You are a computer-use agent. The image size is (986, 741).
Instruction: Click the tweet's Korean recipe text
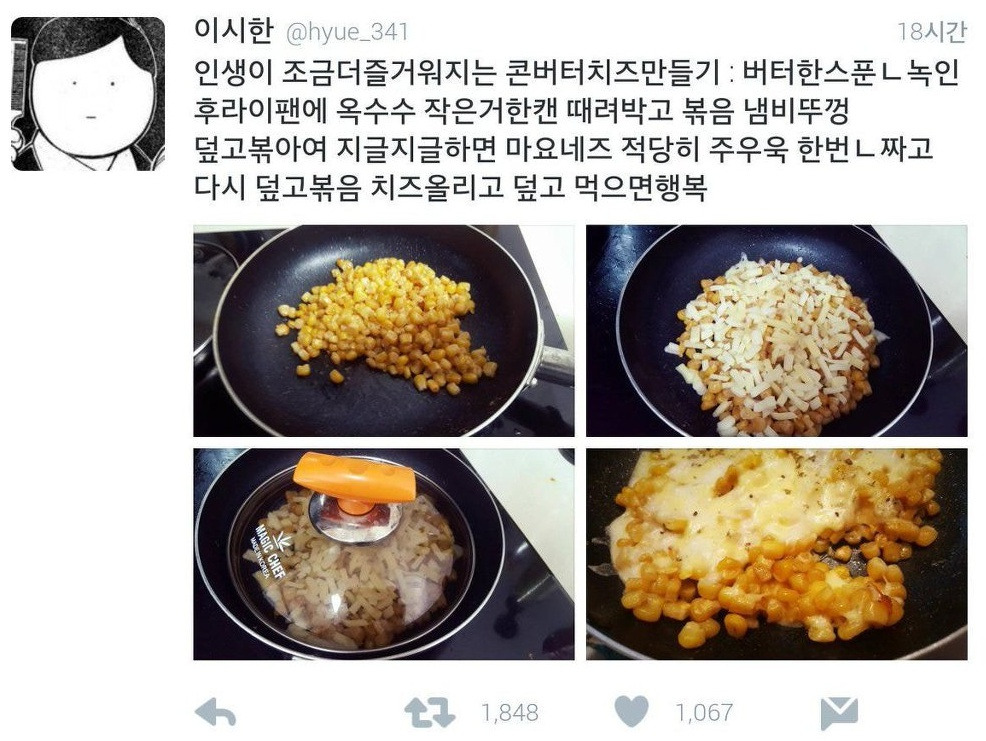[577, 130]
